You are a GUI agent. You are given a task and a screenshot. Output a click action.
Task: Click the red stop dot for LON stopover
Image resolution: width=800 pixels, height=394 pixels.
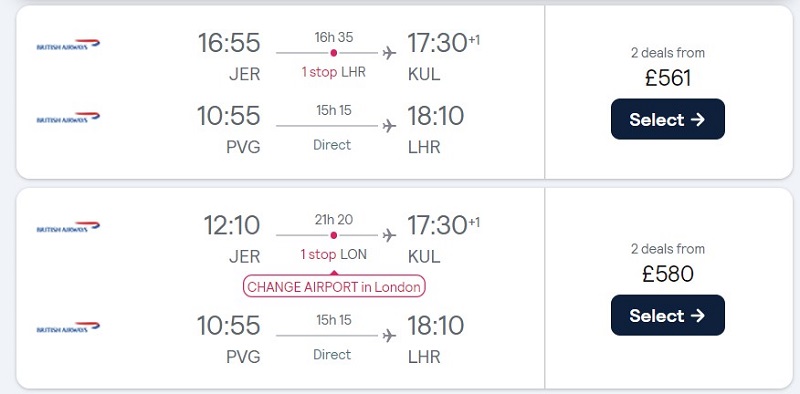click(x=334, y=235)
